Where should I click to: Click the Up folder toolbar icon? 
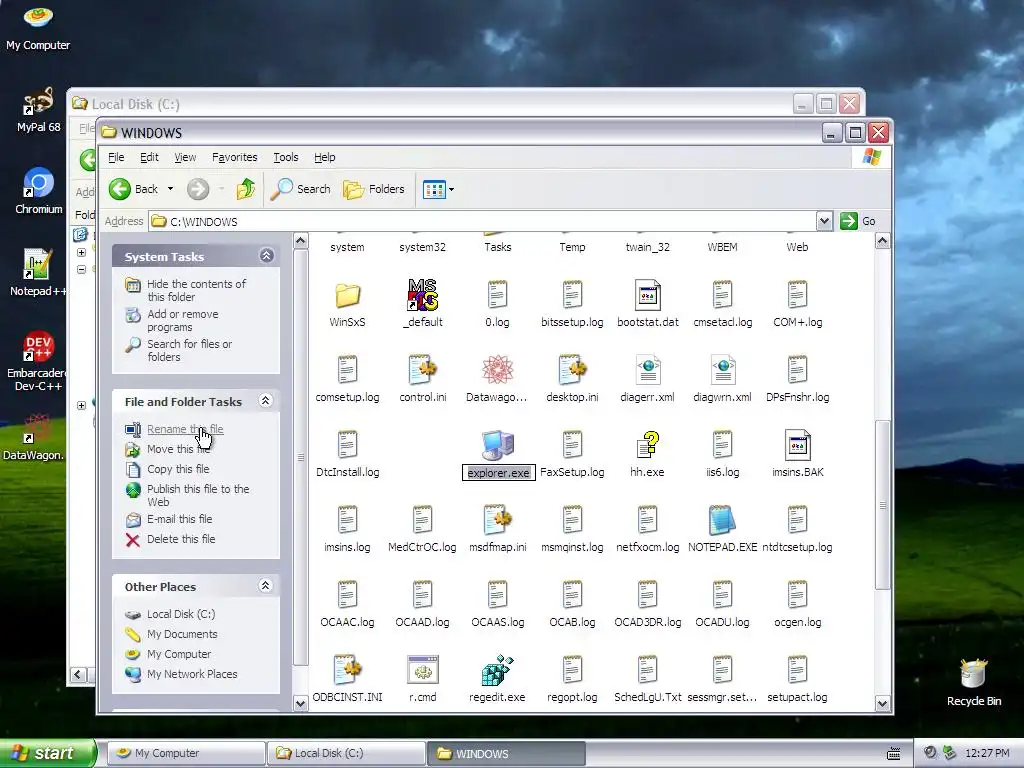tap(246, 189)
